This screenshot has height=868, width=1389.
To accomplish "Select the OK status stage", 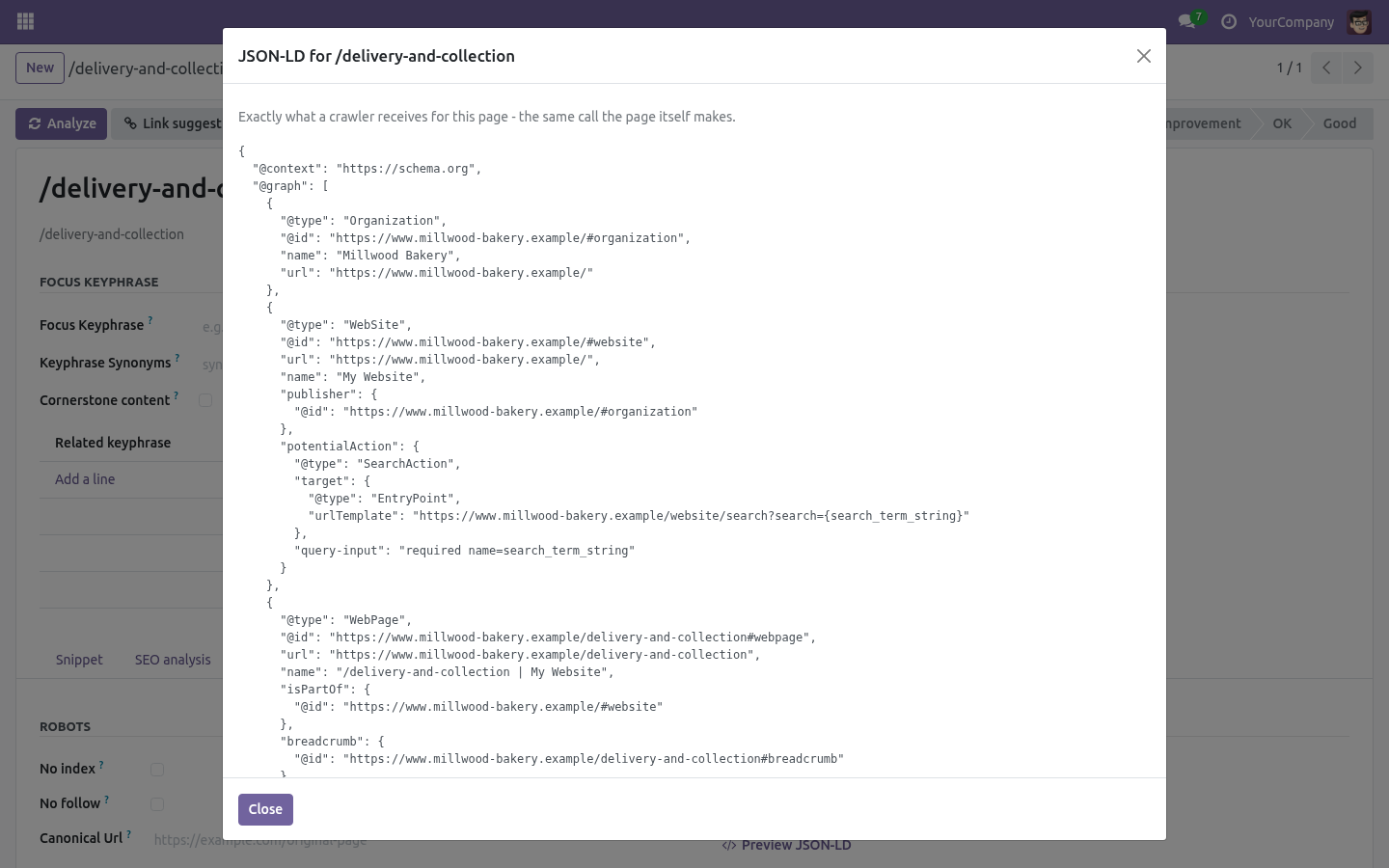I will 1282,123.
